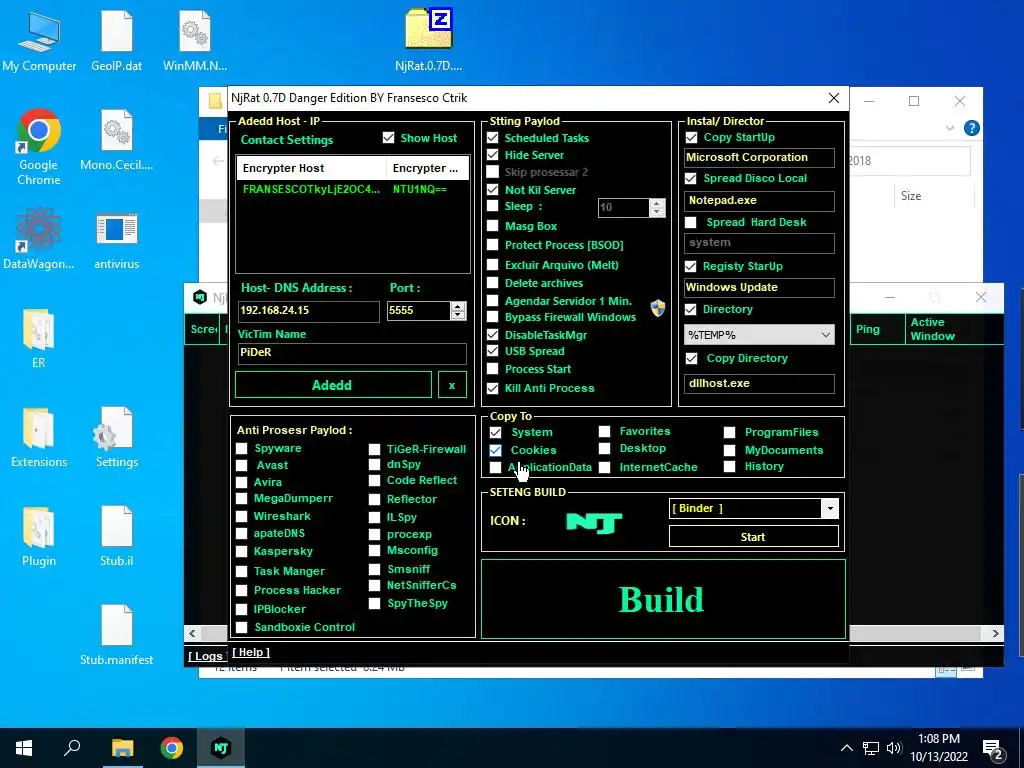Image resolution: width=1024 pixels, height=768 pixels.
Task: Select DataWagon shortcut on desktop
Action: coord(39,240)
